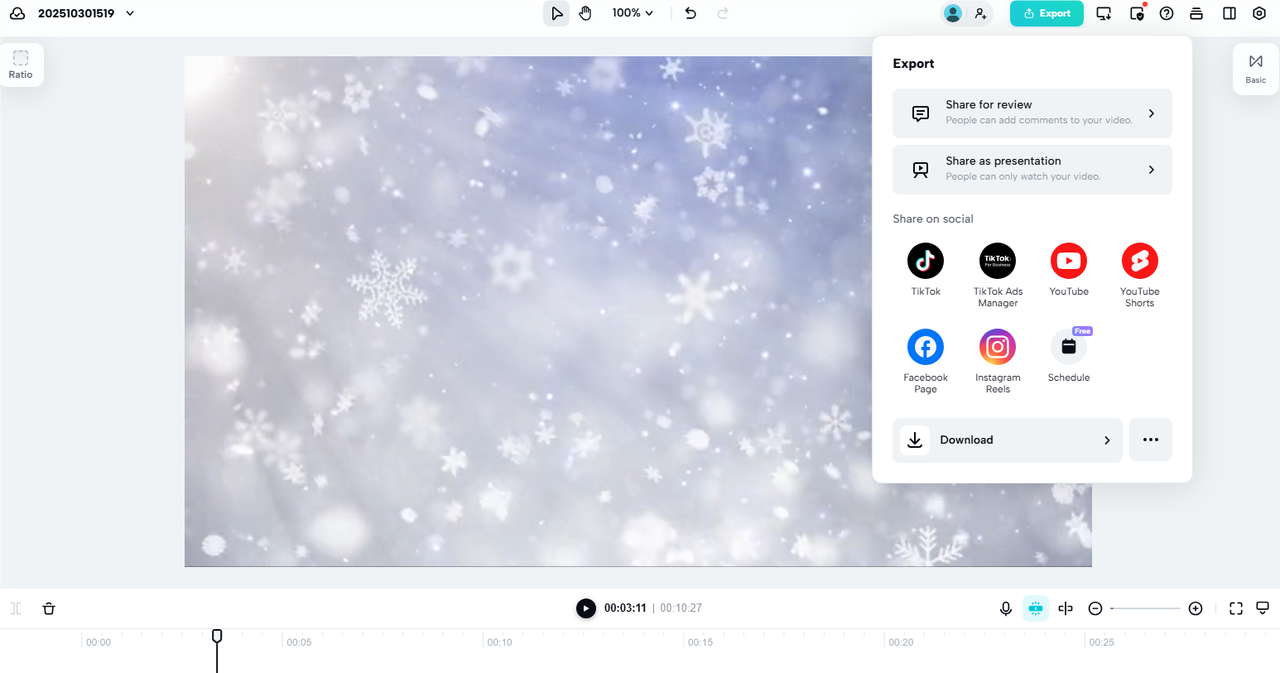
Task: Open Share as presentation option
Action: click(1031, 169)
